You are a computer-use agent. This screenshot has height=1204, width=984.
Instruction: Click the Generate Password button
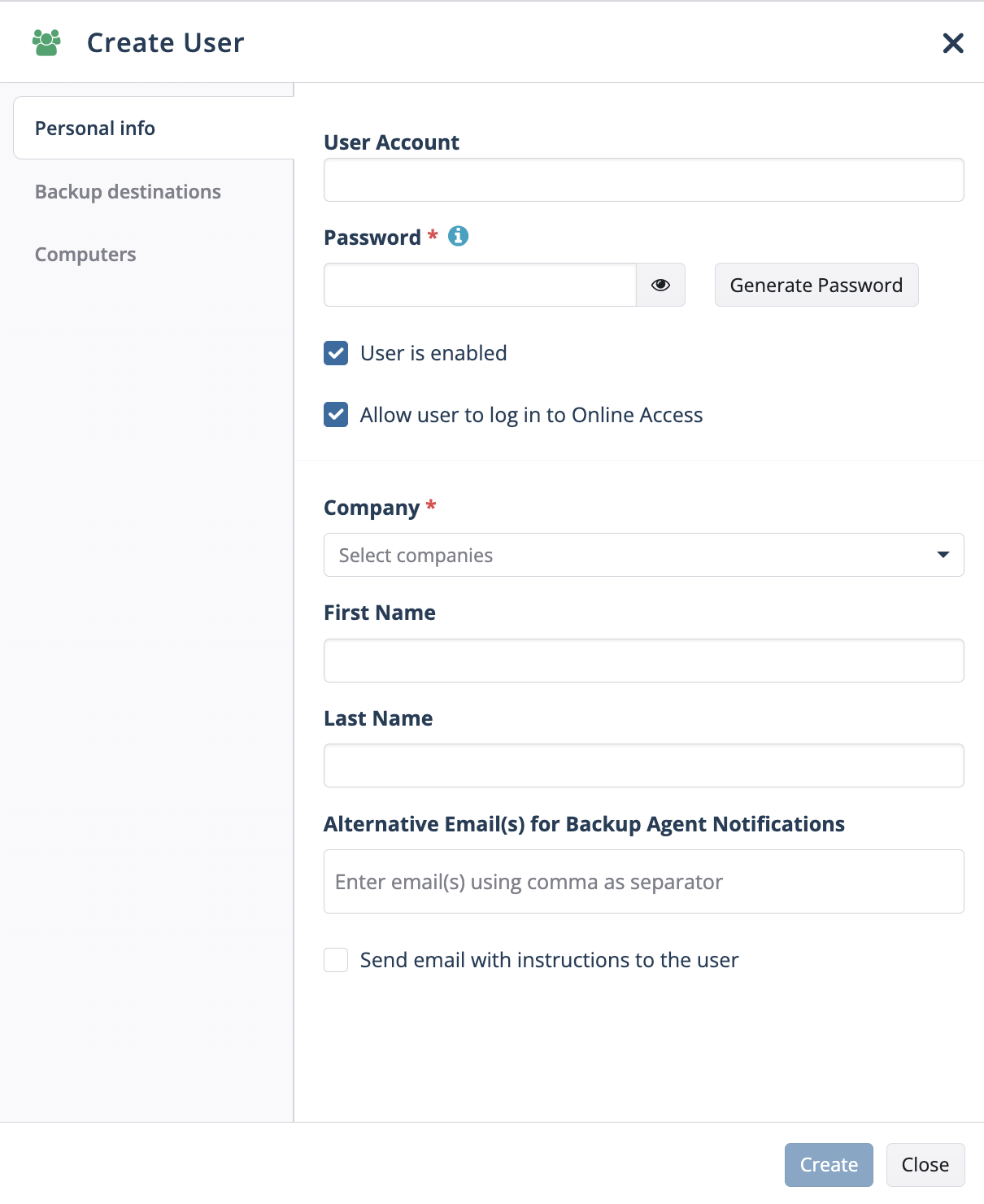816,285
